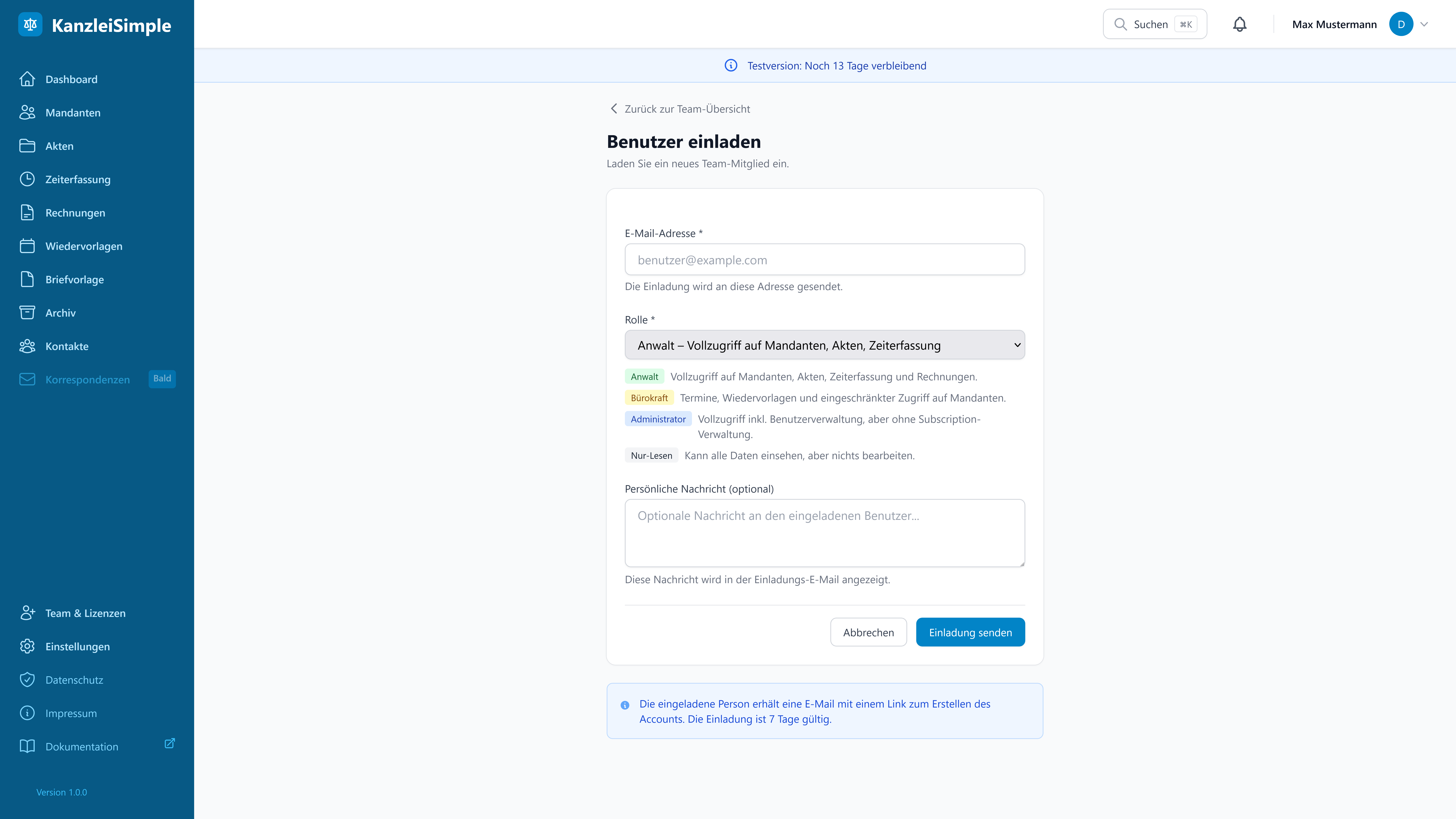Click the Einstellungen gear icon
The width and height of the screenshot is (1456, 819).
pos(27,646)
